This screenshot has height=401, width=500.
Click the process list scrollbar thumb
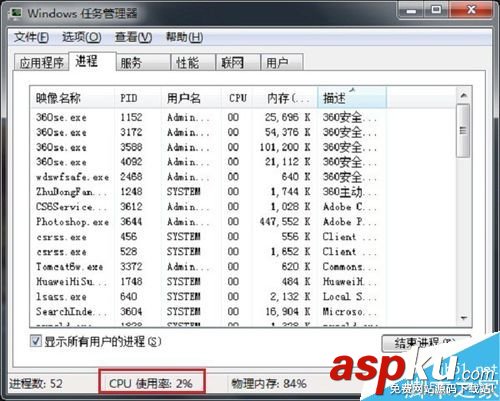click(x=463, y=131)
